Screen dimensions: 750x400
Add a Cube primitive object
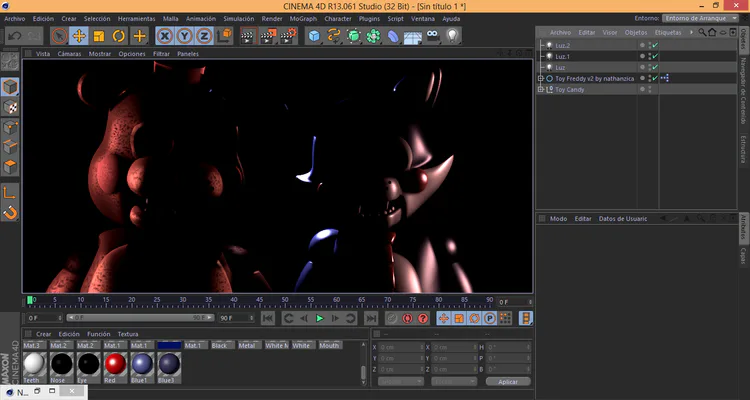[x=314, y=36]
